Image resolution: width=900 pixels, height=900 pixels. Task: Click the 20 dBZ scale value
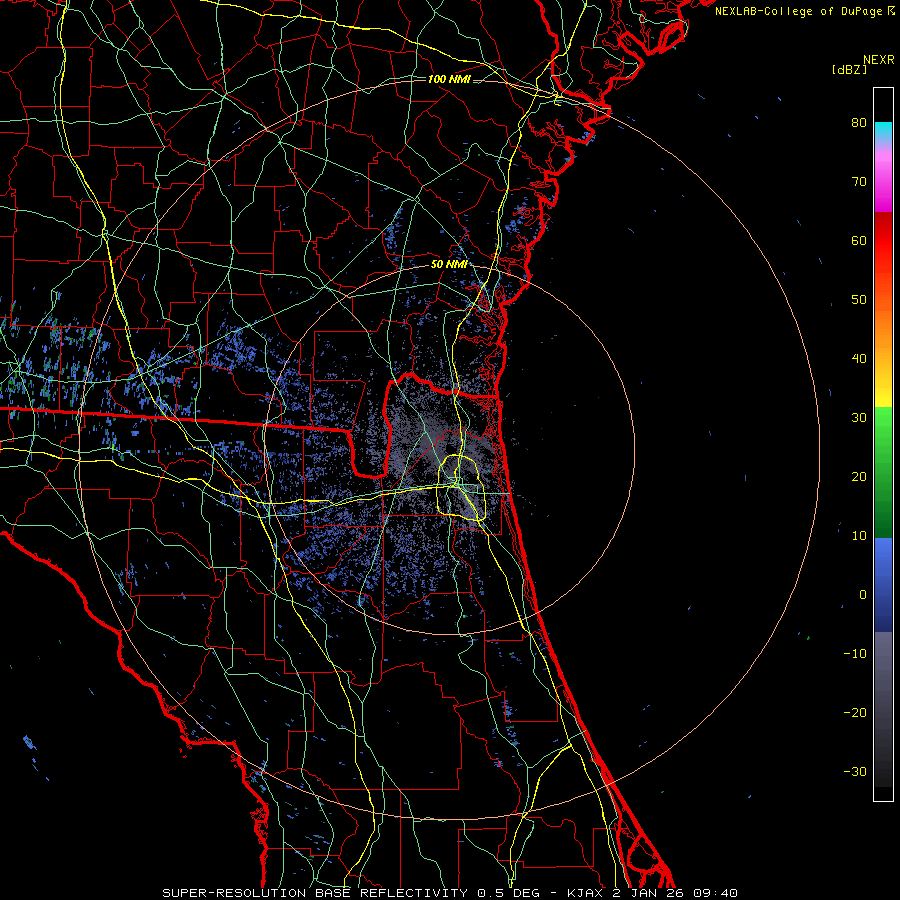point(859,477)
